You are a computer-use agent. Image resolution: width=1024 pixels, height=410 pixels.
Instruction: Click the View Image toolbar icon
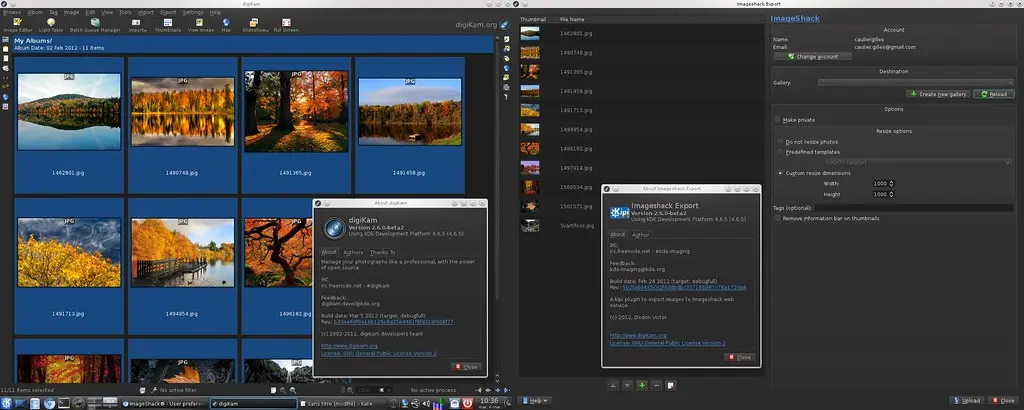coord(200,25)
